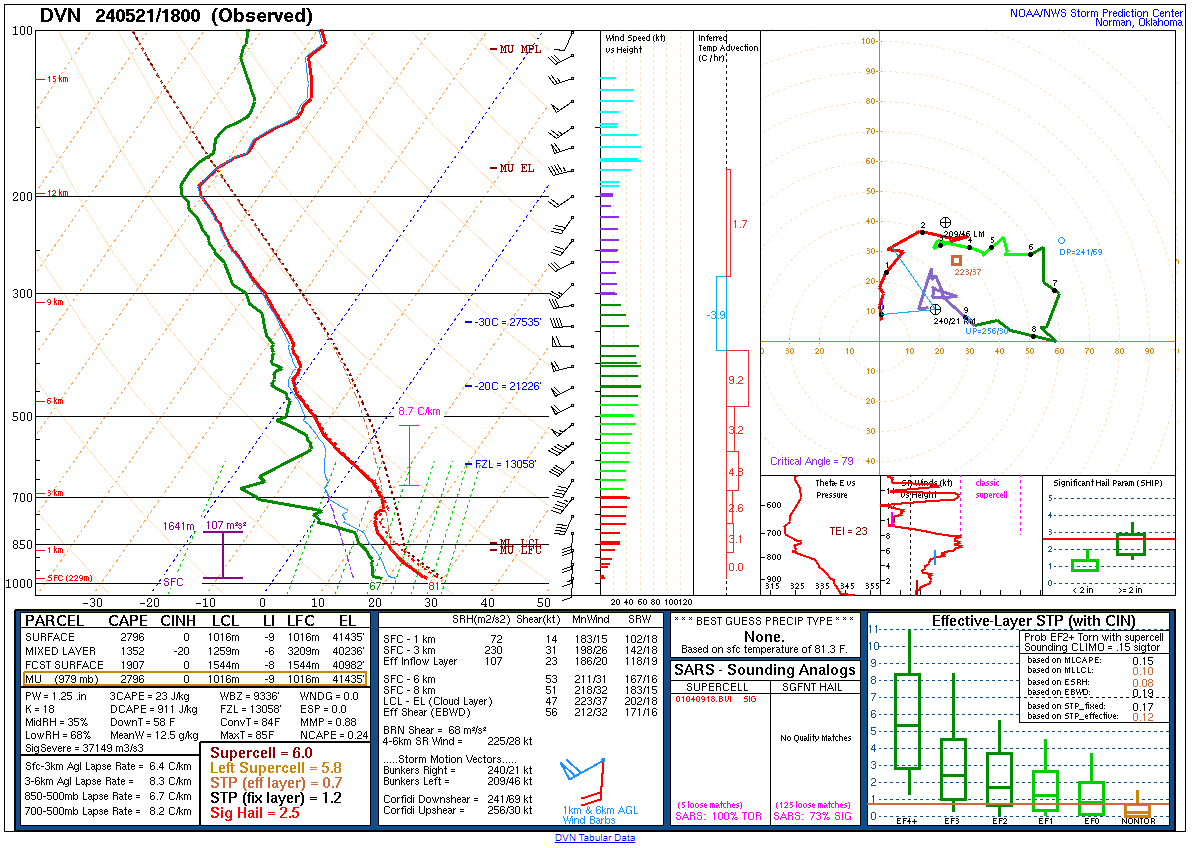Click the Corfidi downshear DP=241/69 circle

point(1061,240)
